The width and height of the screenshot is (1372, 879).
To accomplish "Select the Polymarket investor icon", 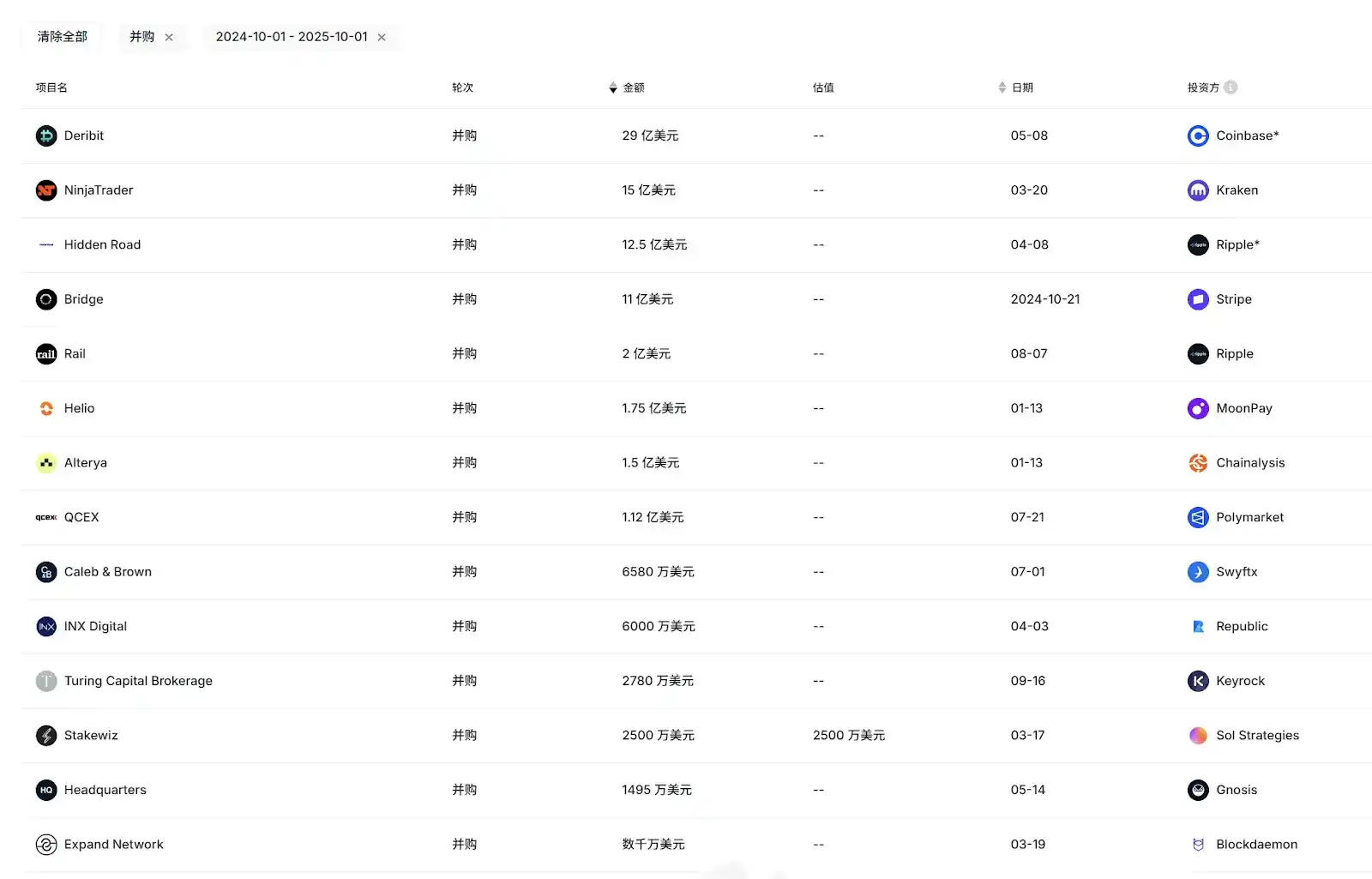I will pos(1198,517).
